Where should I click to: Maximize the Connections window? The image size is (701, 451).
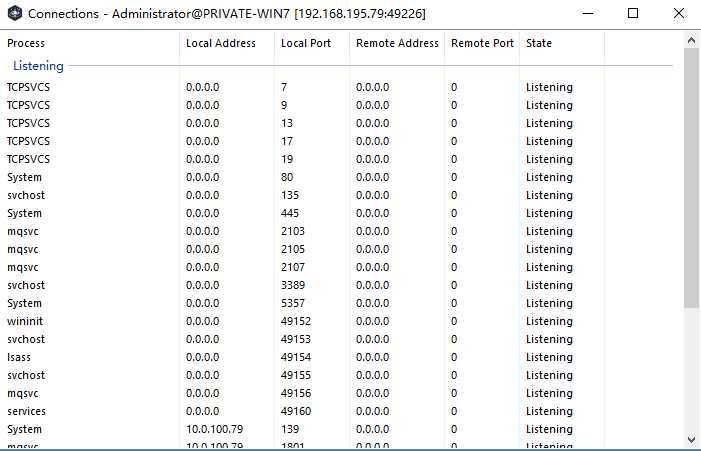pyautogui.click(x=633, y=13)
